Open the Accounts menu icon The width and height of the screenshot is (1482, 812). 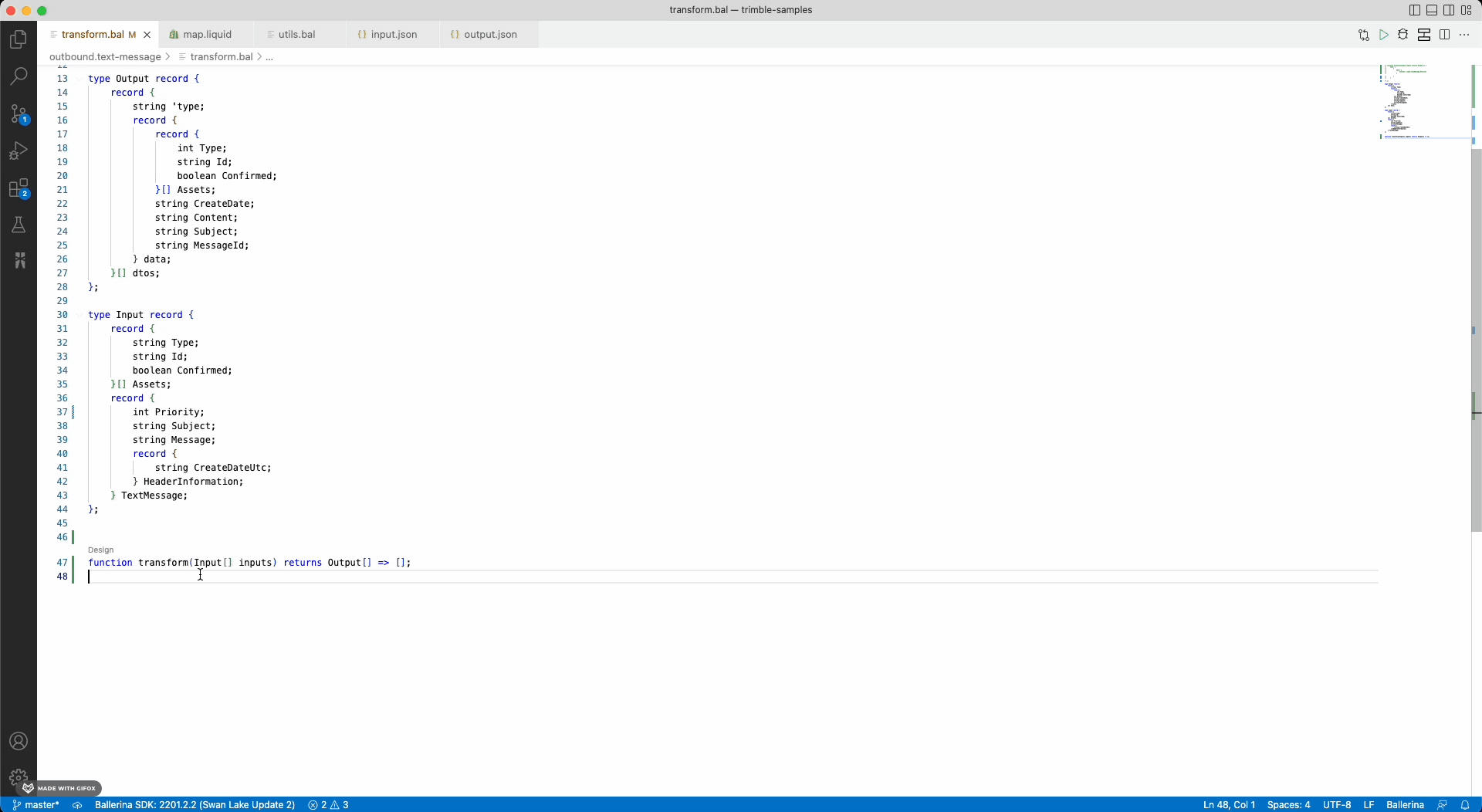[19, 741]
